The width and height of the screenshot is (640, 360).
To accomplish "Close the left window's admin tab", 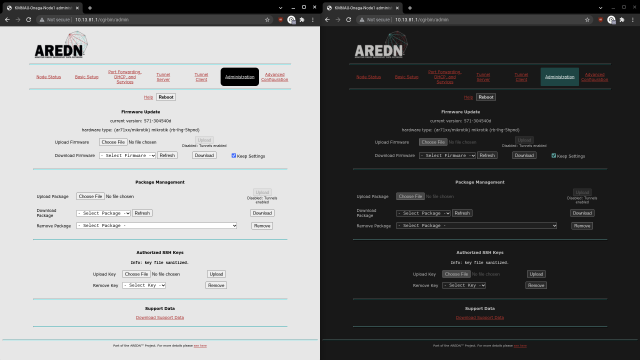I will point(77,8).
